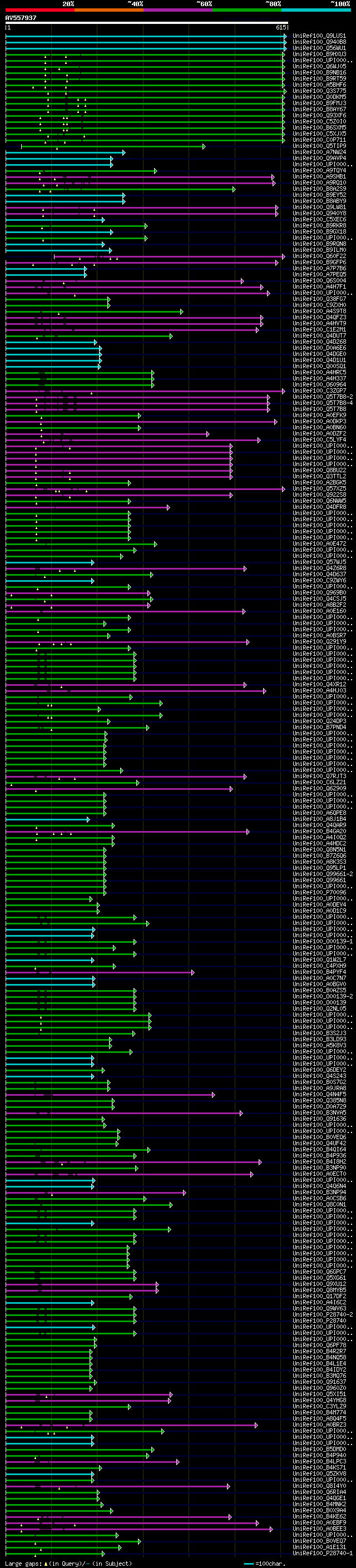The image size is (356, 1568).
Task: Select hit label UniRef100_B9RKR8
Action: pyautogui.click(x=319, y=225)
